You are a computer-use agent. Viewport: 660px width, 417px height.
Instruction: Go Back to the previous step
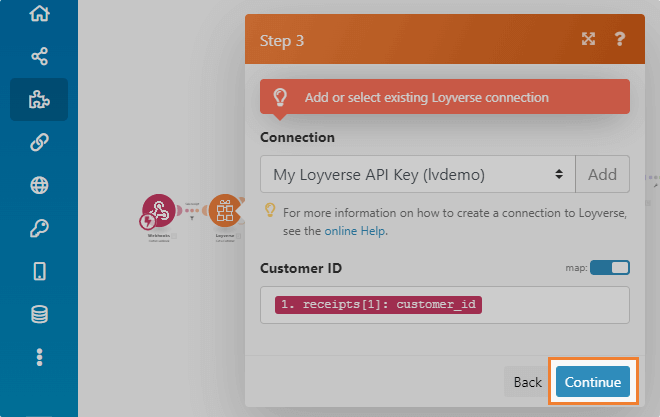527,382
